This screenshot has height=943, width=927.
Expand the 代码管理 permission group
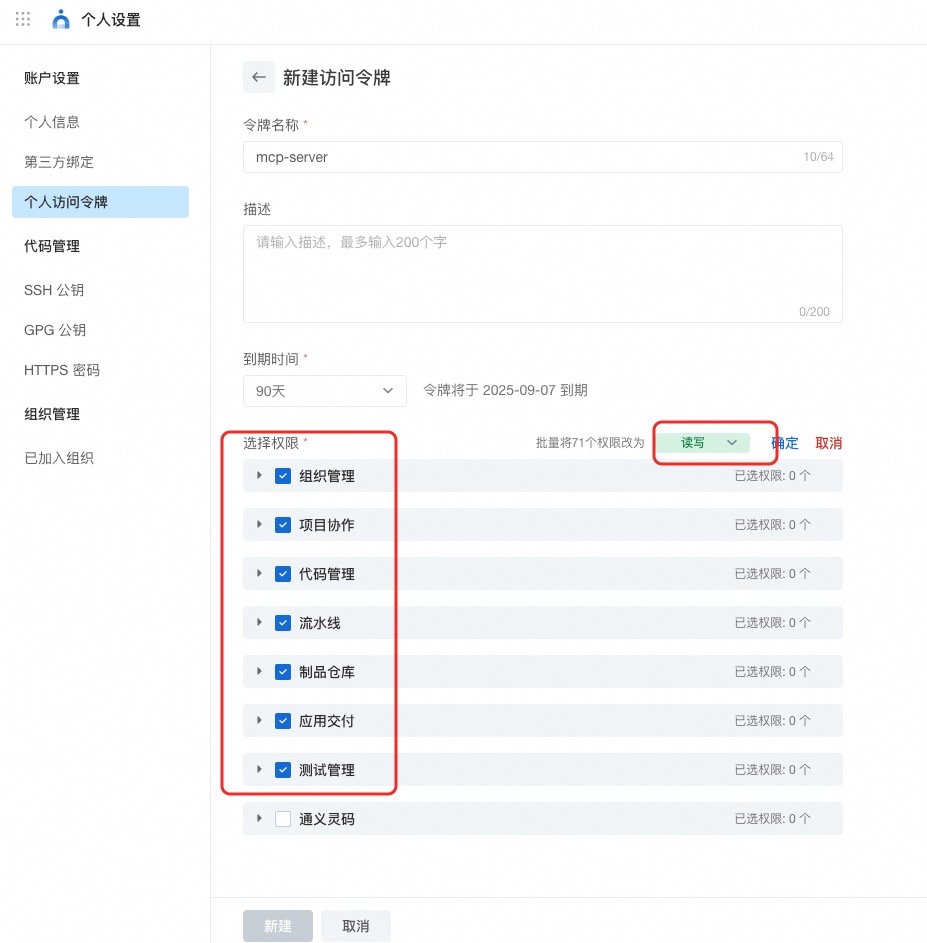pos(260,574)
